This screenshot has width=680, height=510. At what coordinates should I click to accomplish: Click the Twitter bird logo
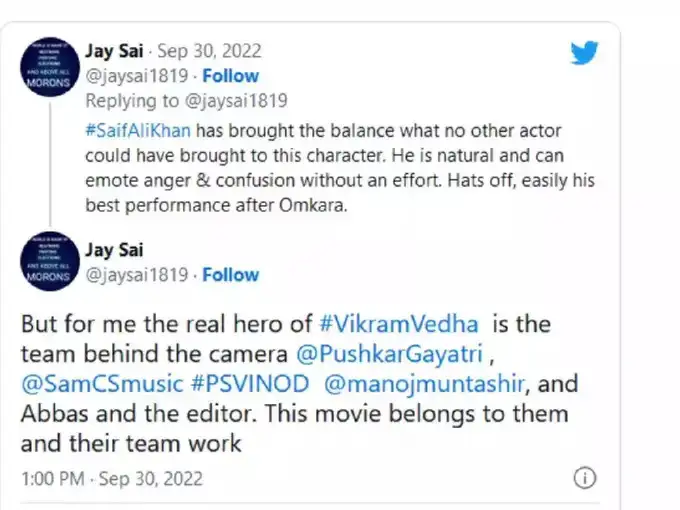pos(584,52)
